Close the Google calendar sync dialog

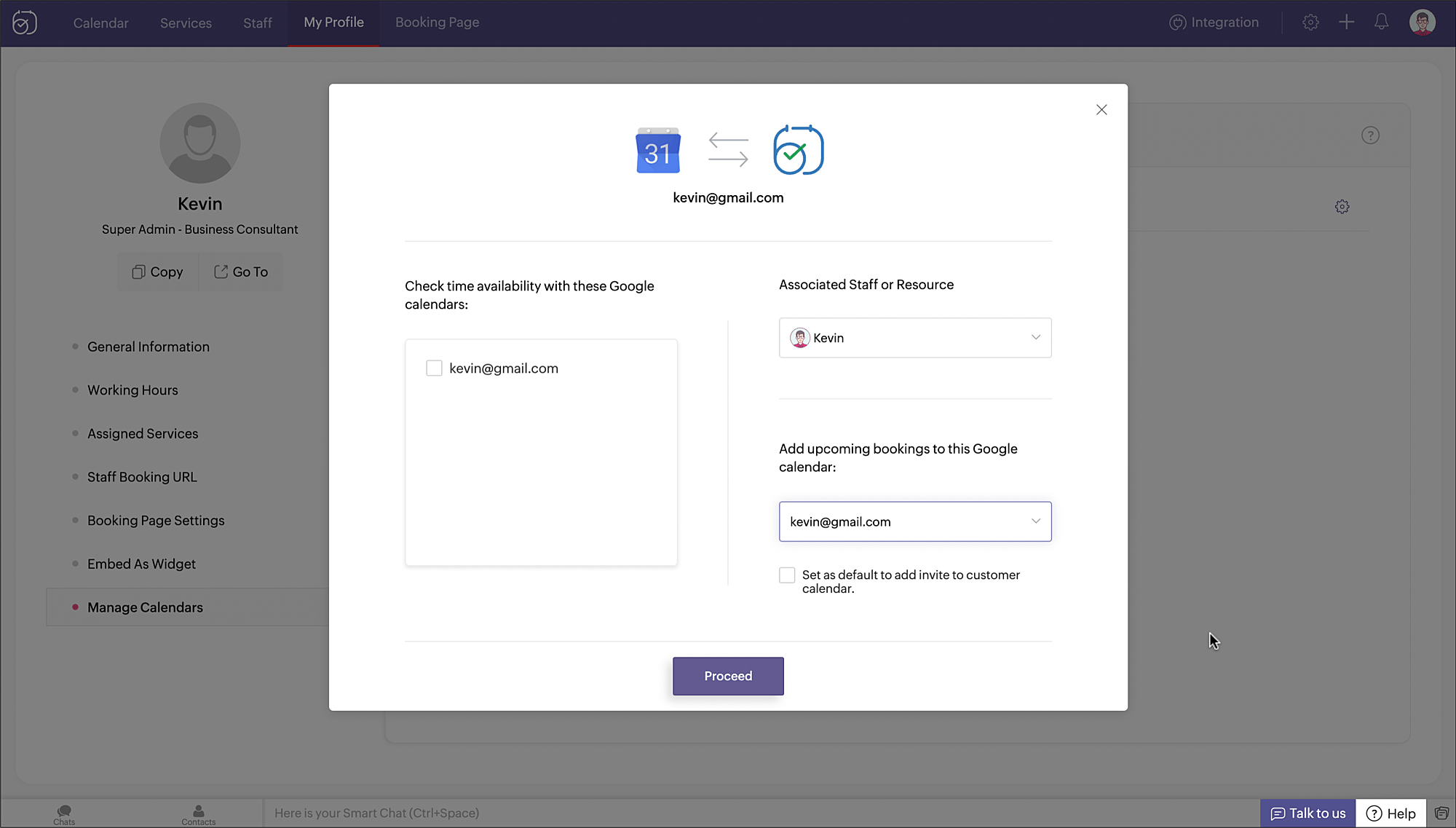click(x=1101, y=110)
